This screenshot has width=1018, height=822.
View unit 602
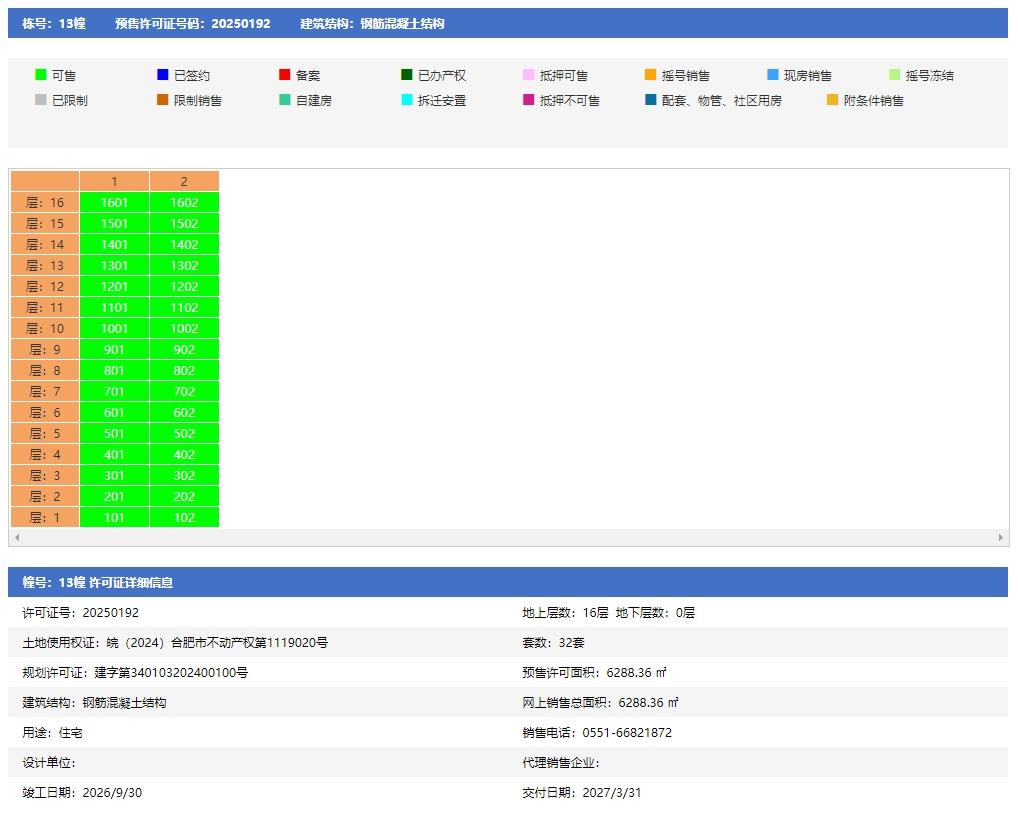(x=184, y=412)
